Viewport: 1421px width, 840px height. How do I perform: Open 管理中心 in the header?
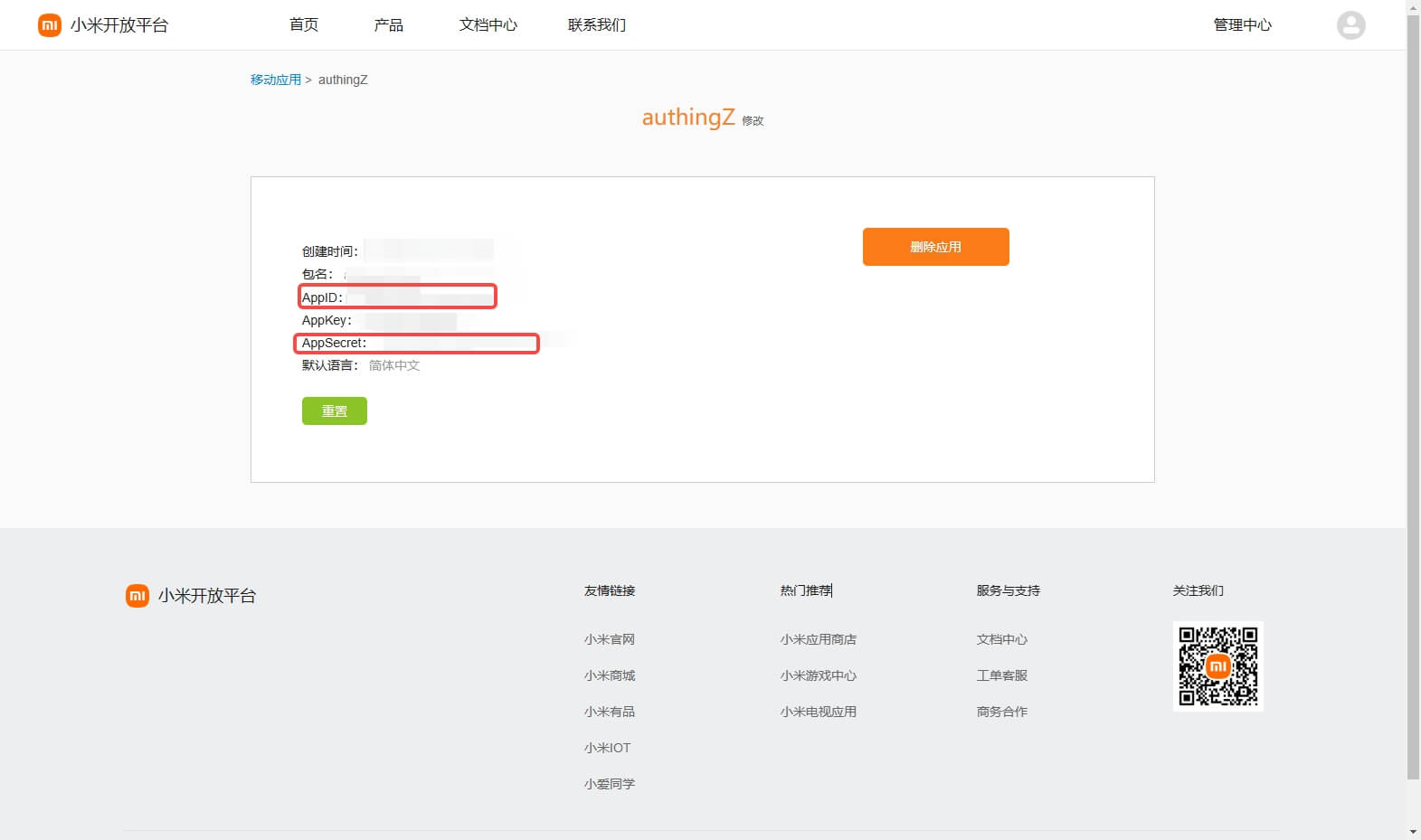pyautogui.click(x=1242, y=25)
